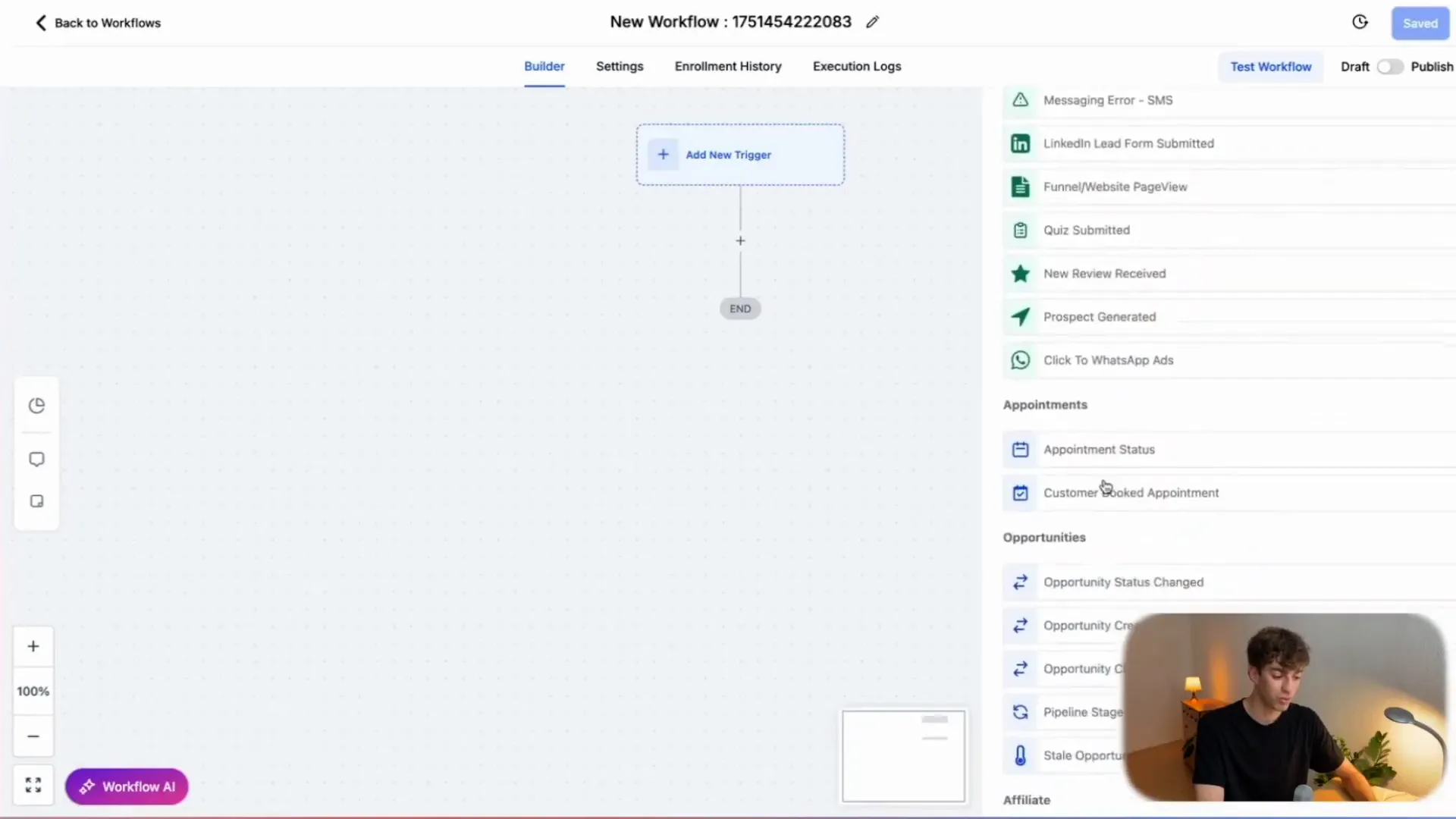The width and height of the screenshot is (1456, 819).
Task: Click the 100% zoom level indicator
Action: click(x=33, y=692)
